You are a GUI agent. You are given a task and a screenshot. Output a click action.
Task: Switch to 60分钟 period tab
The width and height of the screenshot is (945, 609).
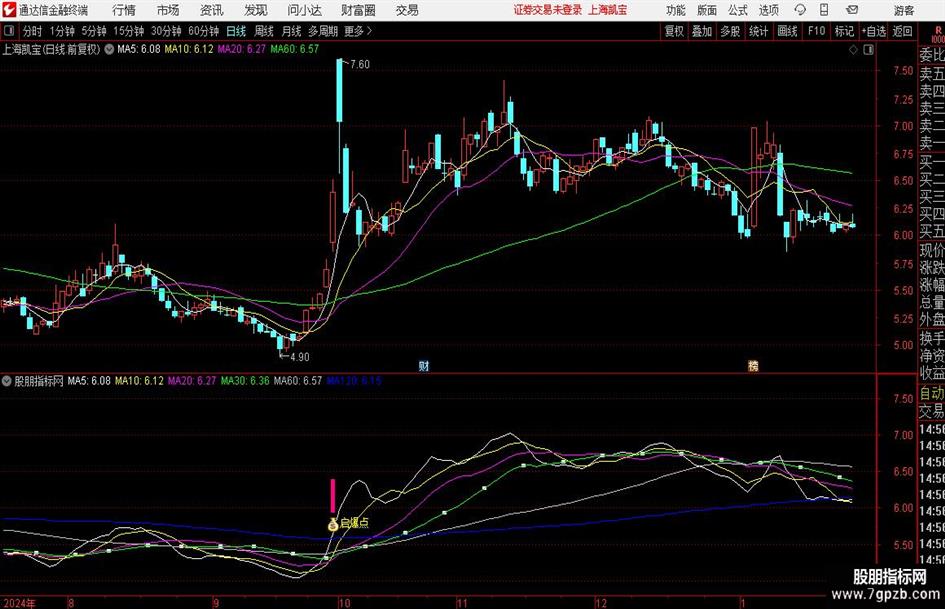204,31
